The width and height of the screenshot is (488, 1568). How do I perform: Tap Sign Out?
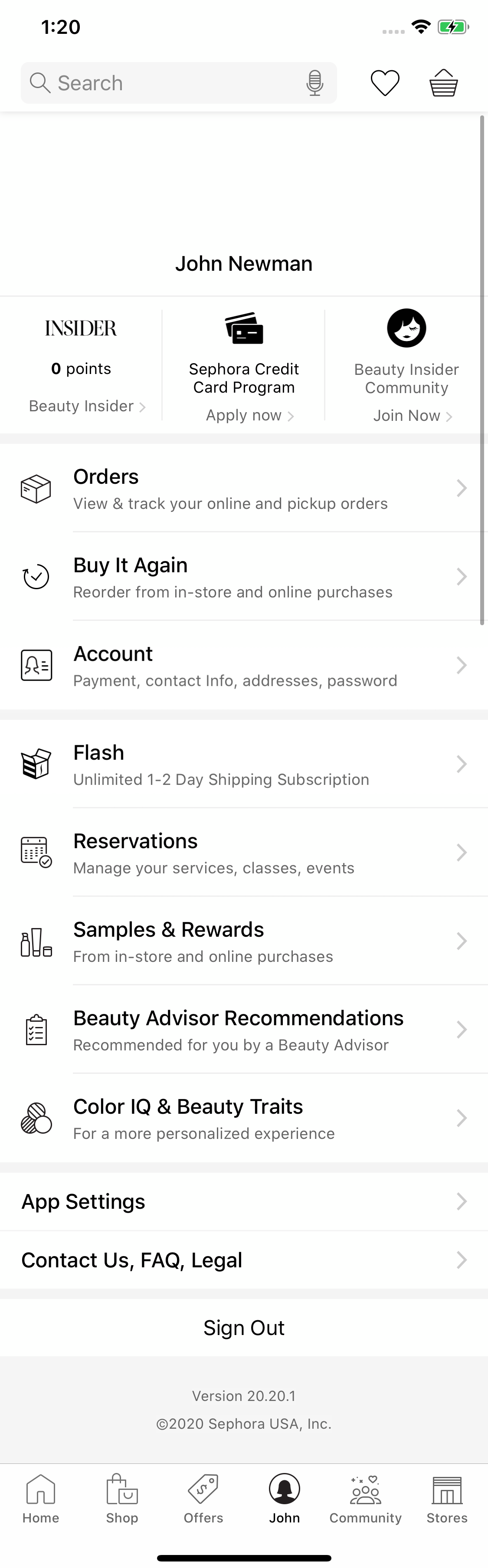[x=243, y=1327]
